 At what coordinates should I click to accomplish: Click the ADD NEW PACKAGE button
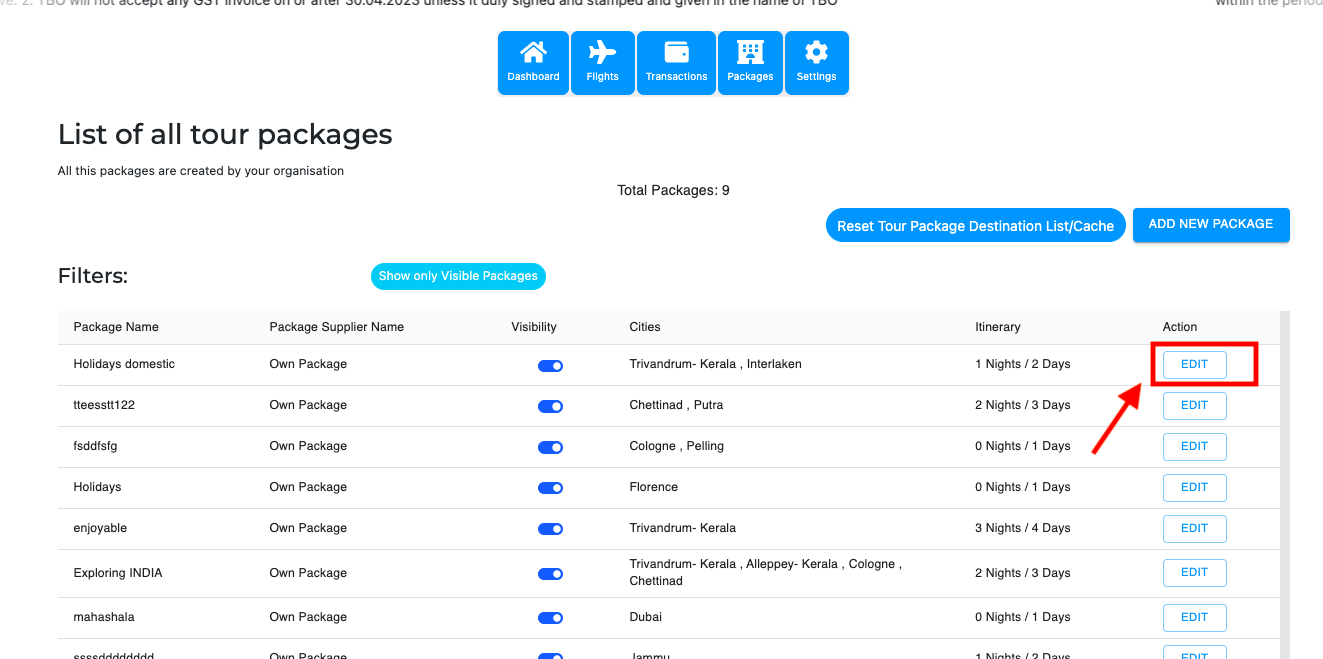[1210, 224]
